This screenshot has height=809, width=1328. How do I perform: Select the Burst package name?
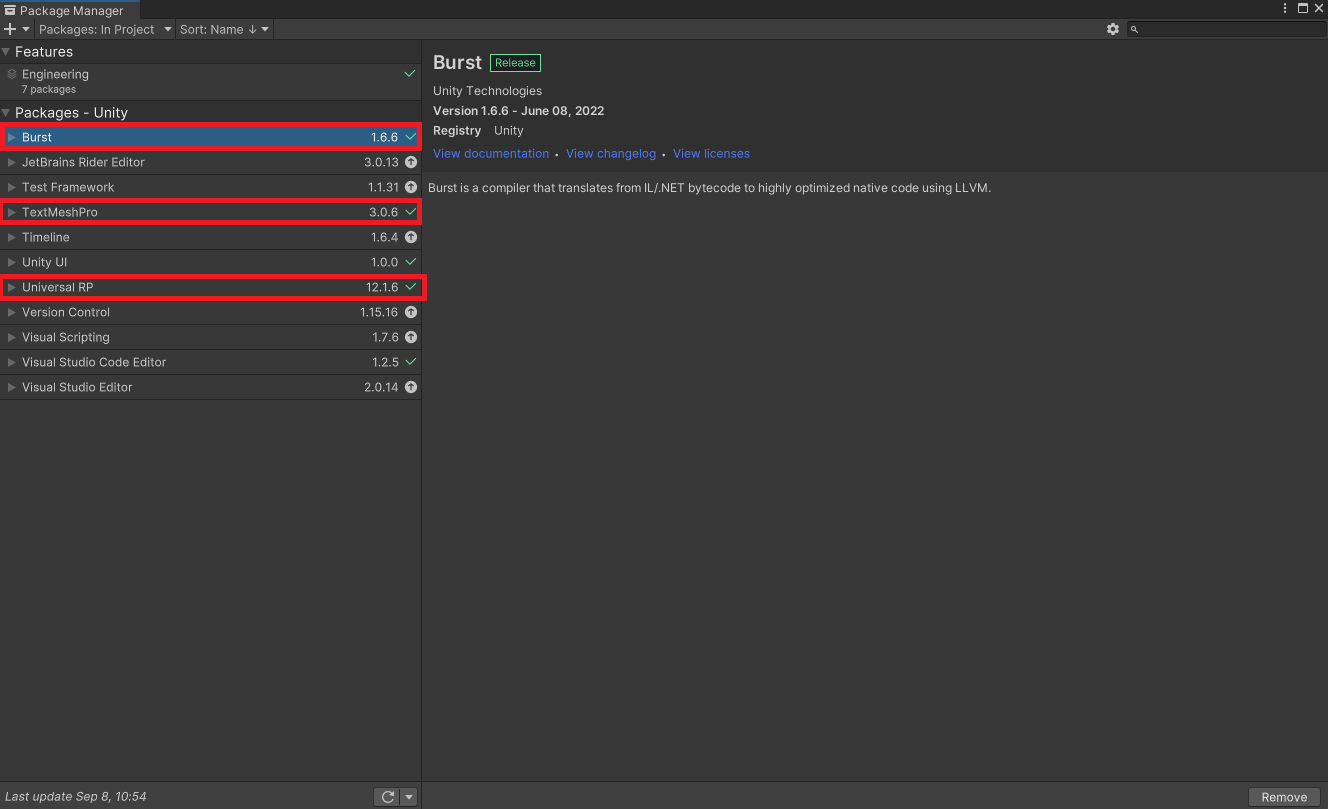tap(37, 137)
